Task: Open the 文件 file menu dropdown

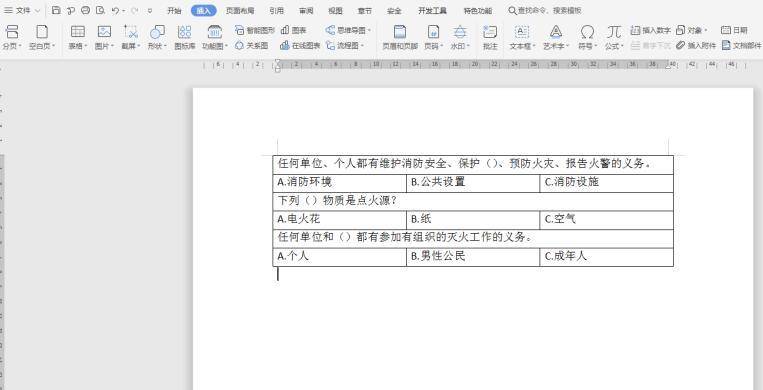Action: (22, 10)
